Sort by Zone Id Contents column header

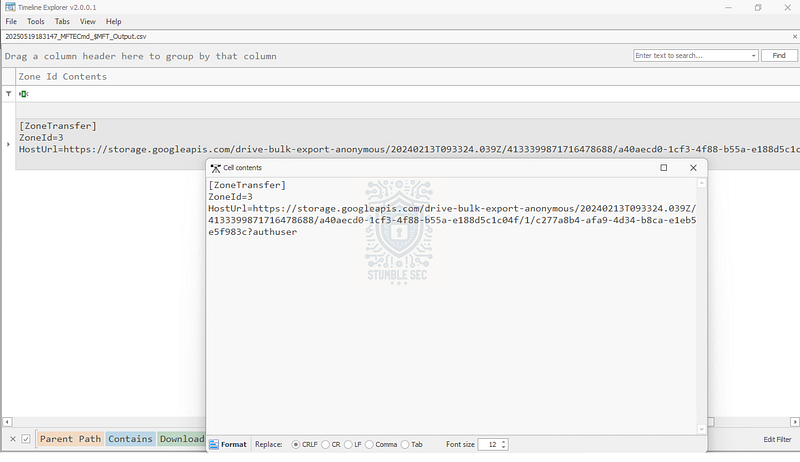tap(63, 76)
